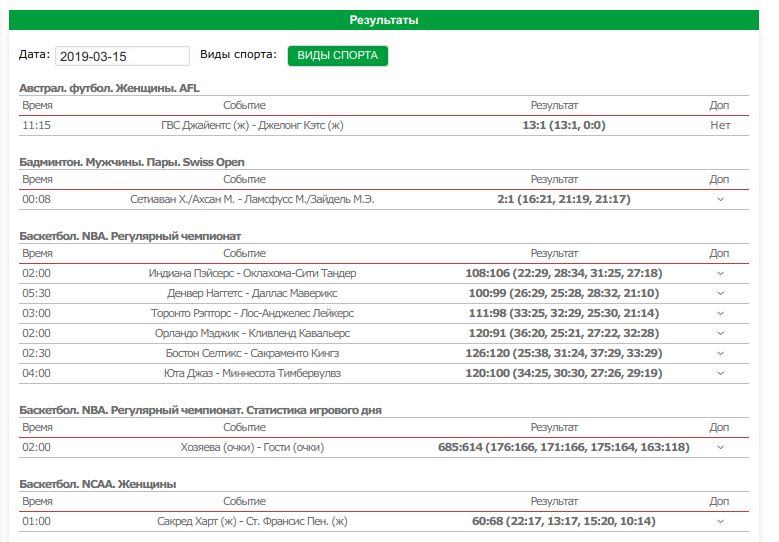Screen dimensions: 779x542
Task: Expand details for Хозяева (очки) - Гости statistics
Action: 720,447
